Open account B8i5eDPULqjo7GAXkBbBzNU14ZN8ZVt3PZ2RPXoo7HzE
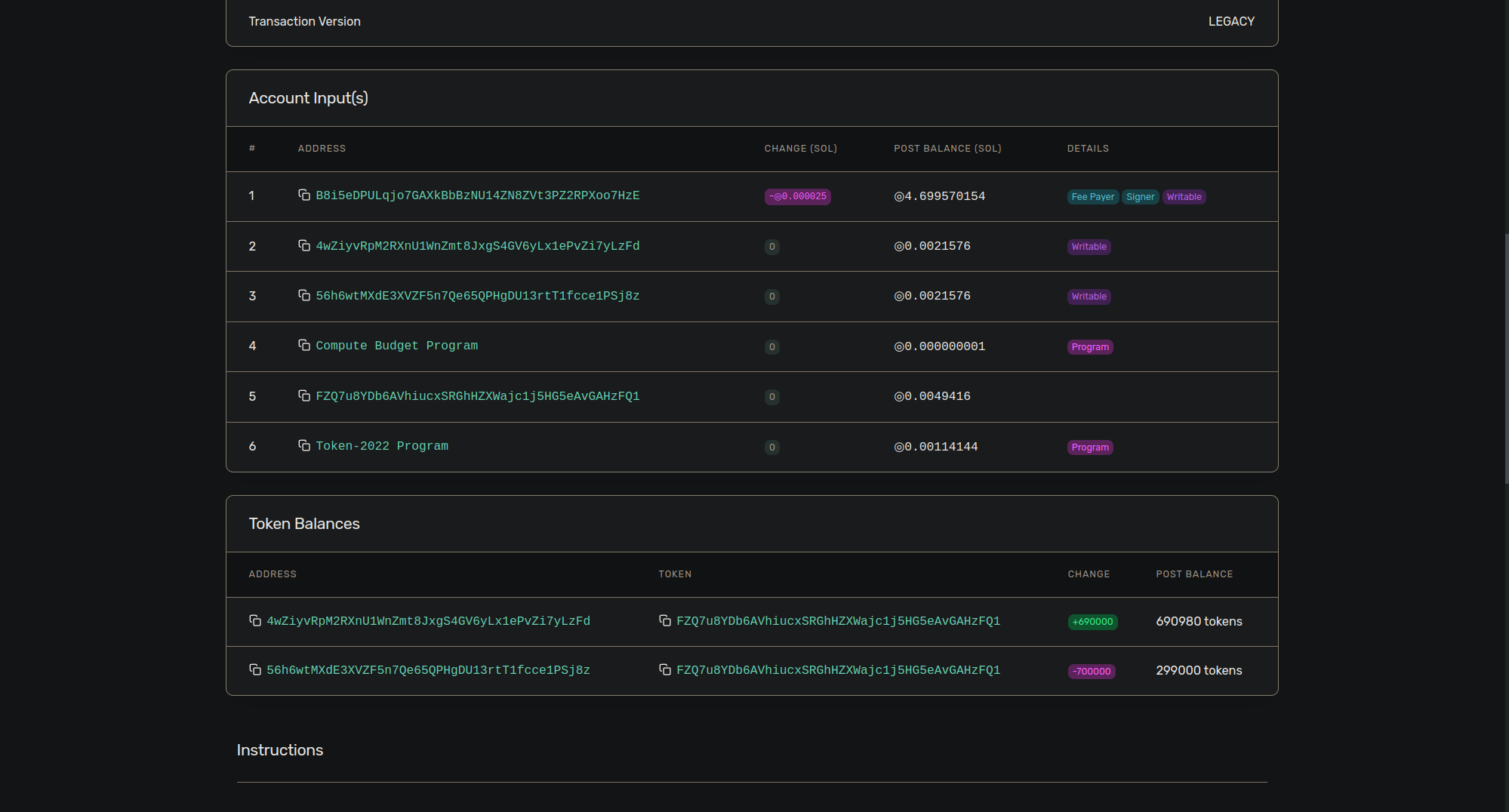 pyautogui.click(x=478, y=195)
